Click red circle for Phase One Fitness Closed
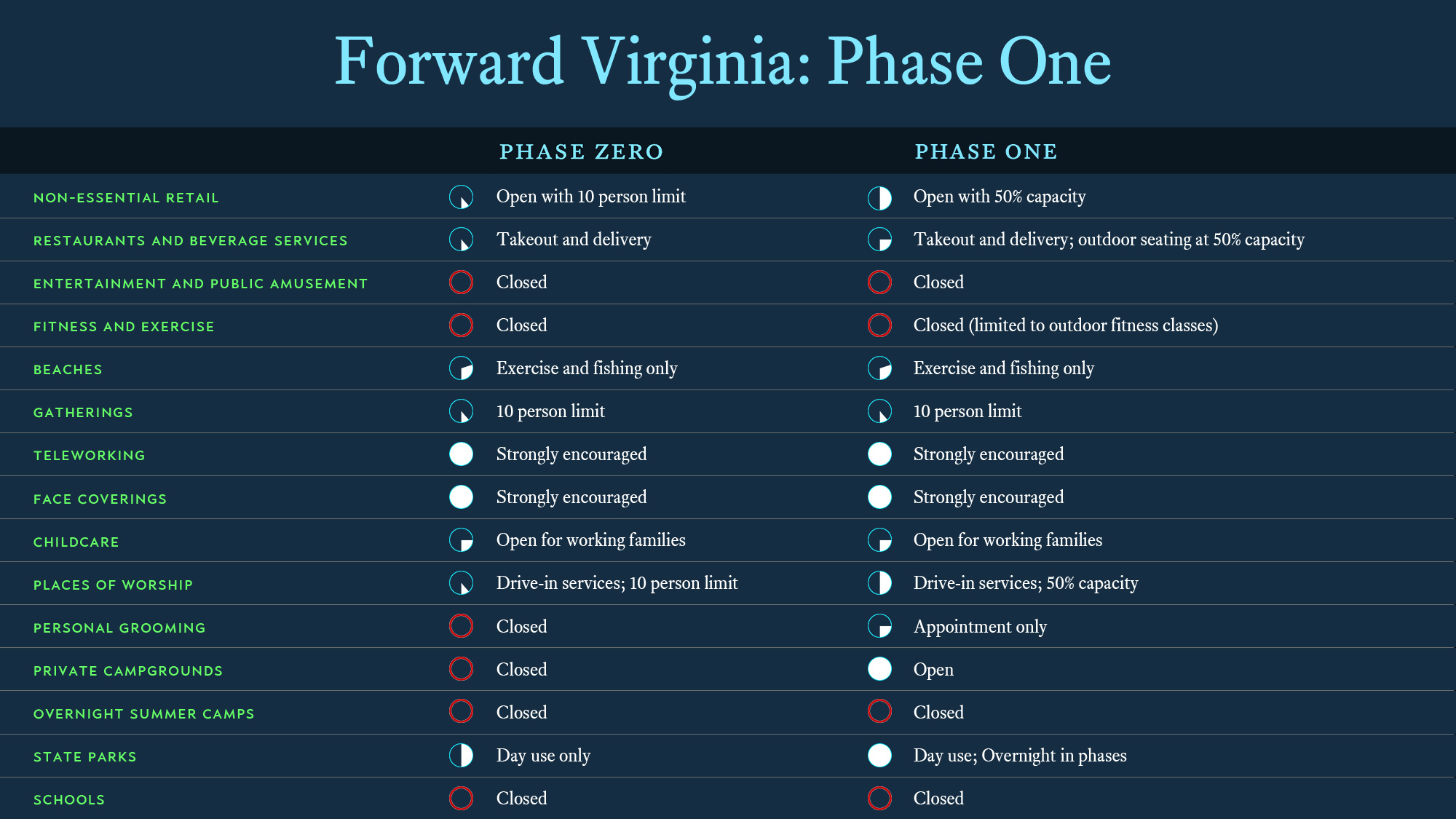The height and width of the screenshot is (819, 1456). [x=879, y=325]
